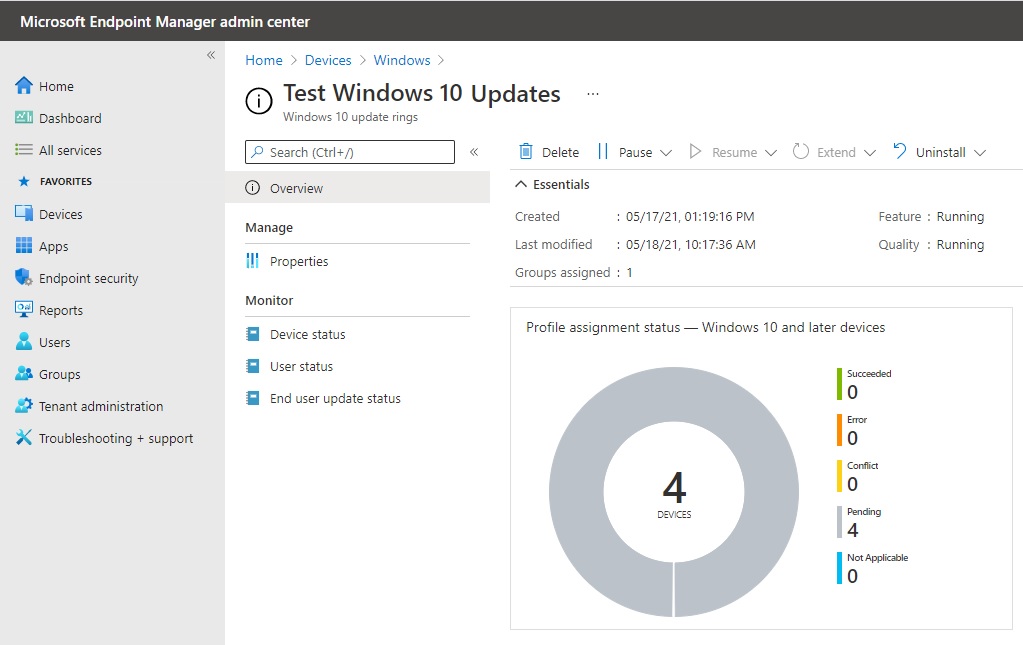Click the Device status notebook icon
1023x645 pixels.
pyautogui.click(x=252, y=334)
